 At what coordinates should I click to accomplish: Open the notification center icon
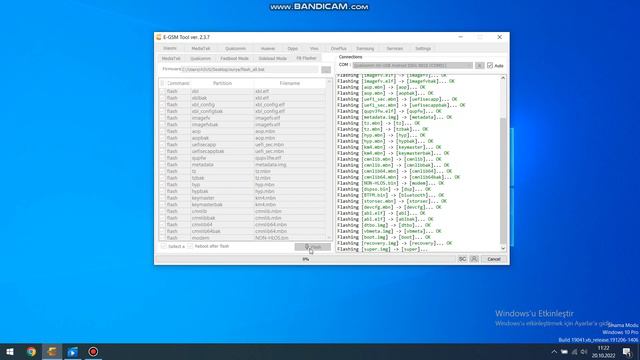coord(627,352)
